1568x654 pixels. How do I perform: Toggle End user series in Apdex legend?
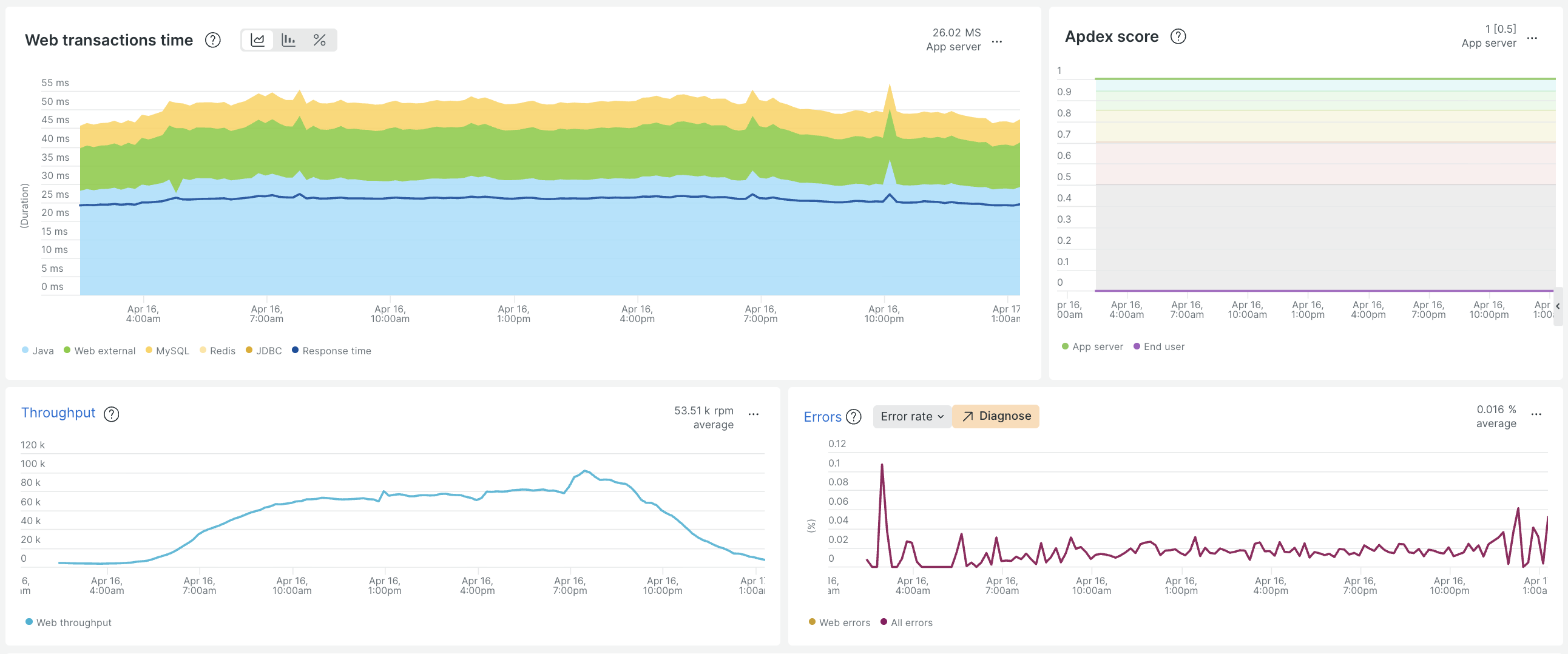coord(1159,346)
